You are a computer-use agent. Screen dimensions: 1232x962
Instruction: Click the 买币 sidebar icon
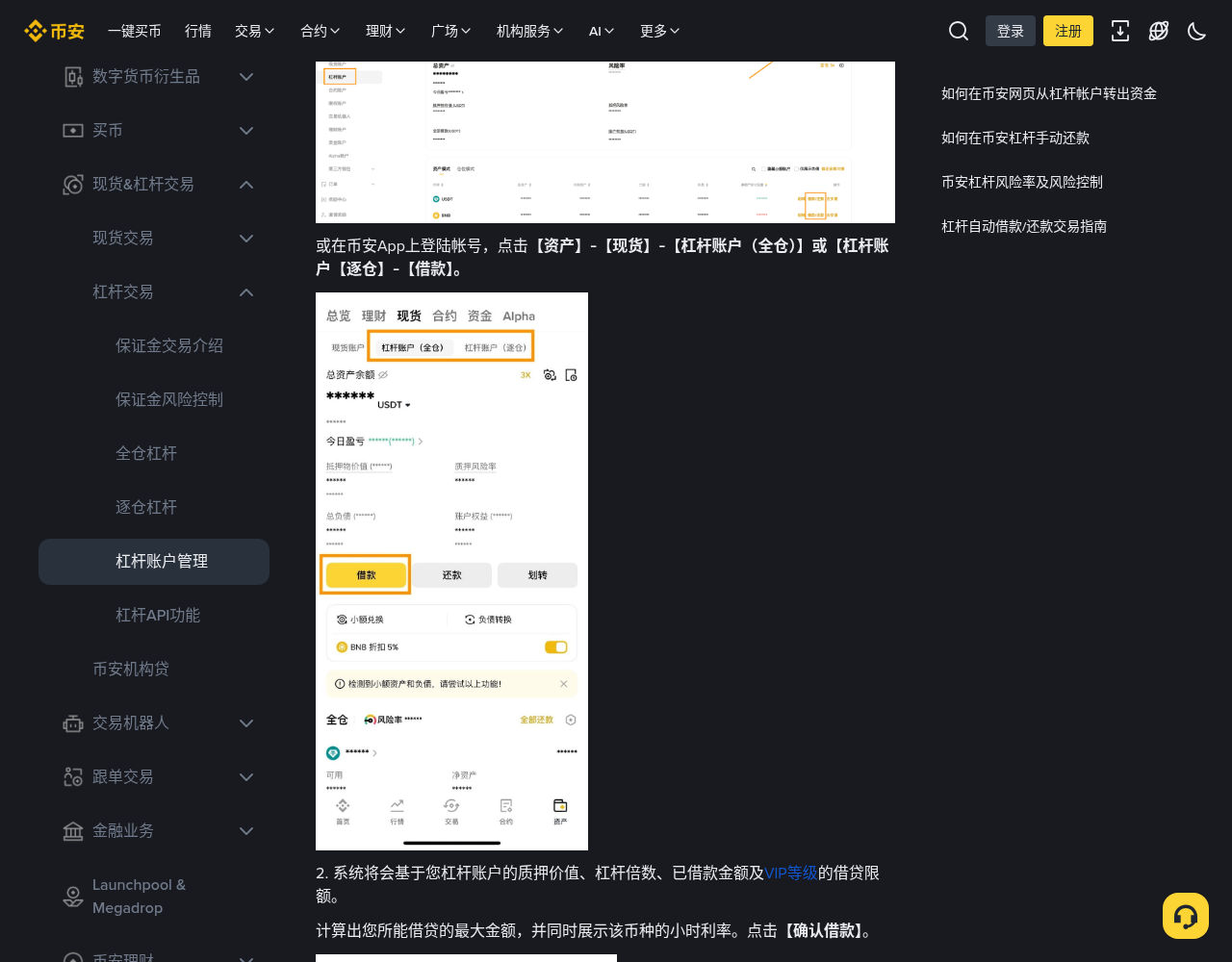pos(73,131)
